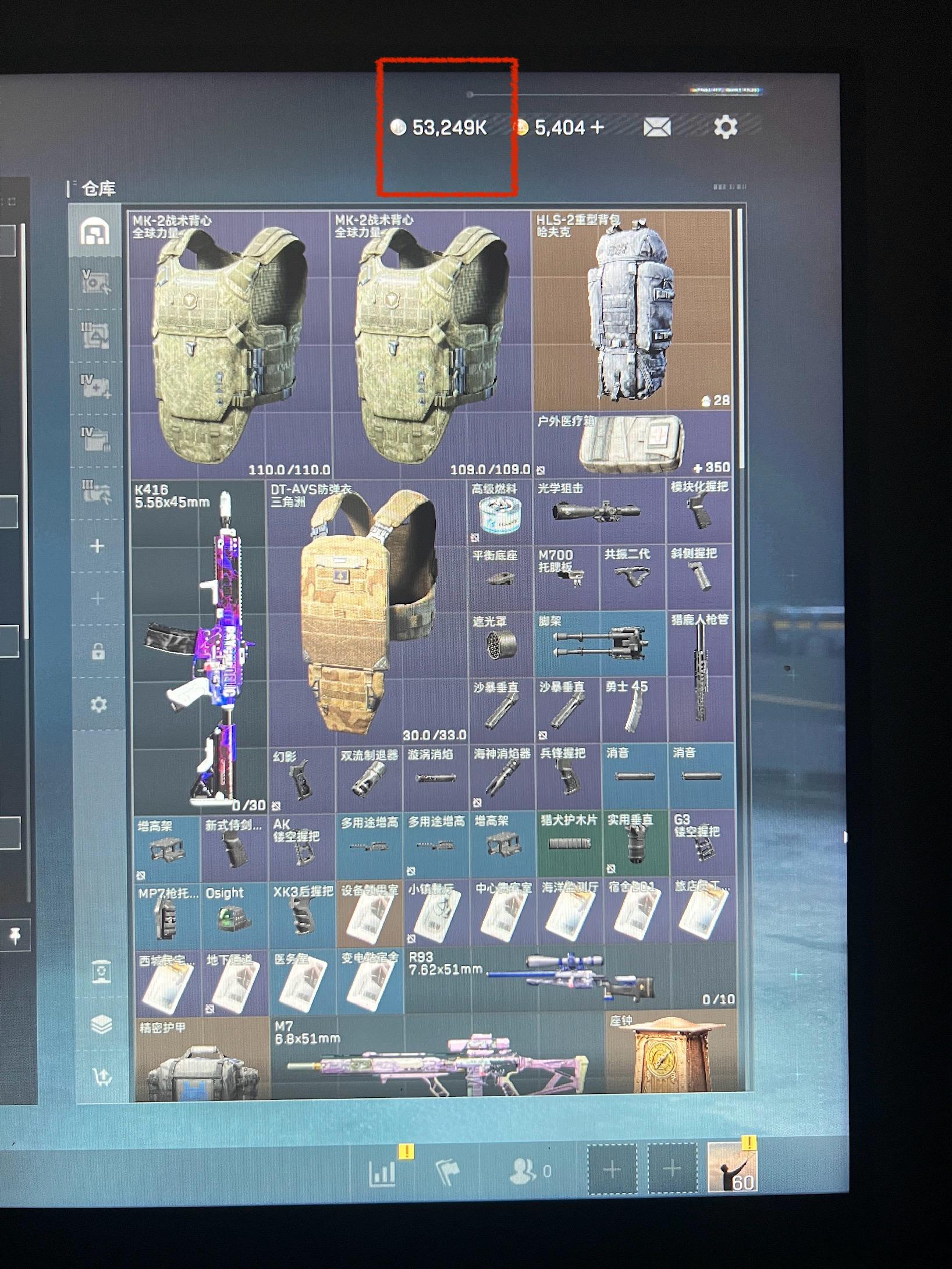The width and height of the screenshot is (952, 1269).
Task: Toggle the padlock icon in the warehouse sidebar
Action: pos(98,652)
